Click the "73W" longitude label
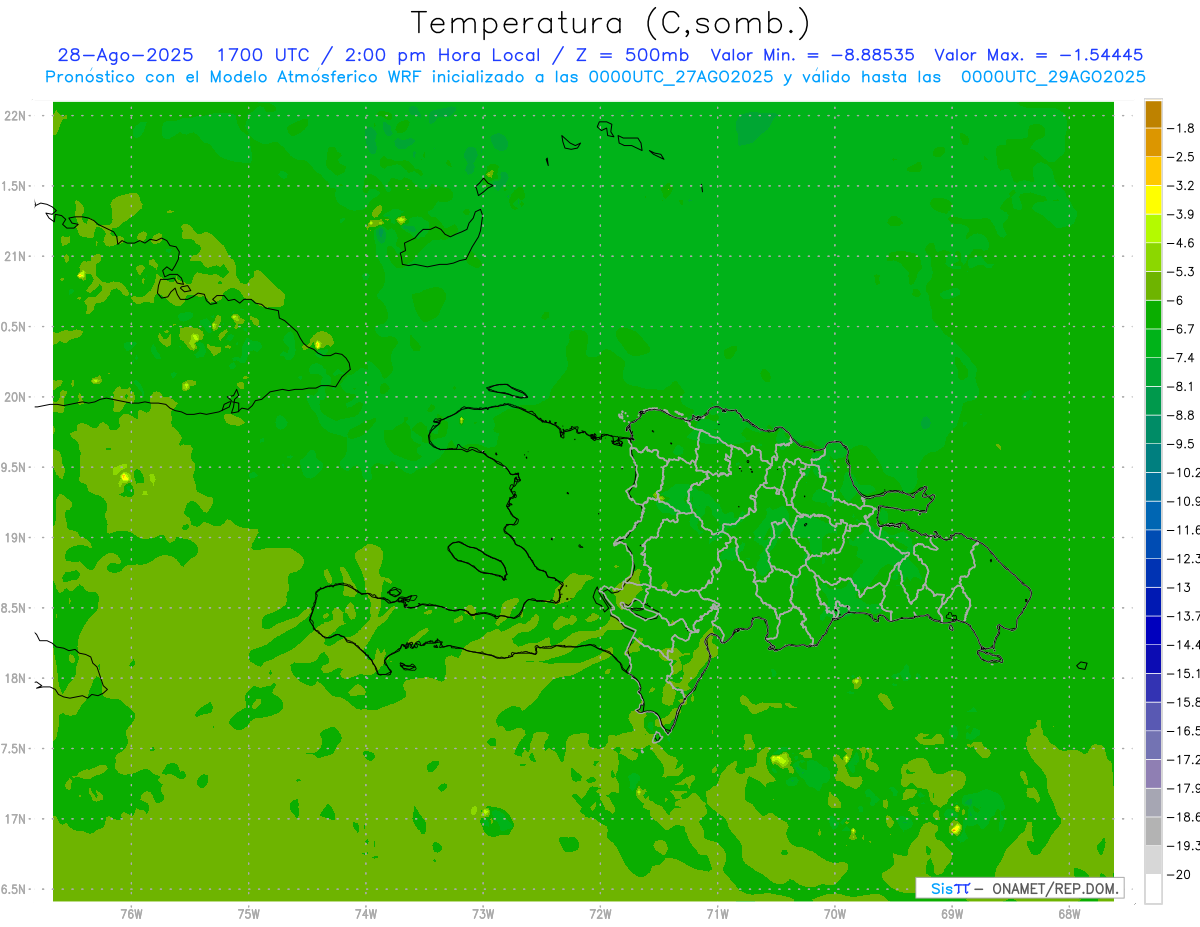 coord(483,914)
